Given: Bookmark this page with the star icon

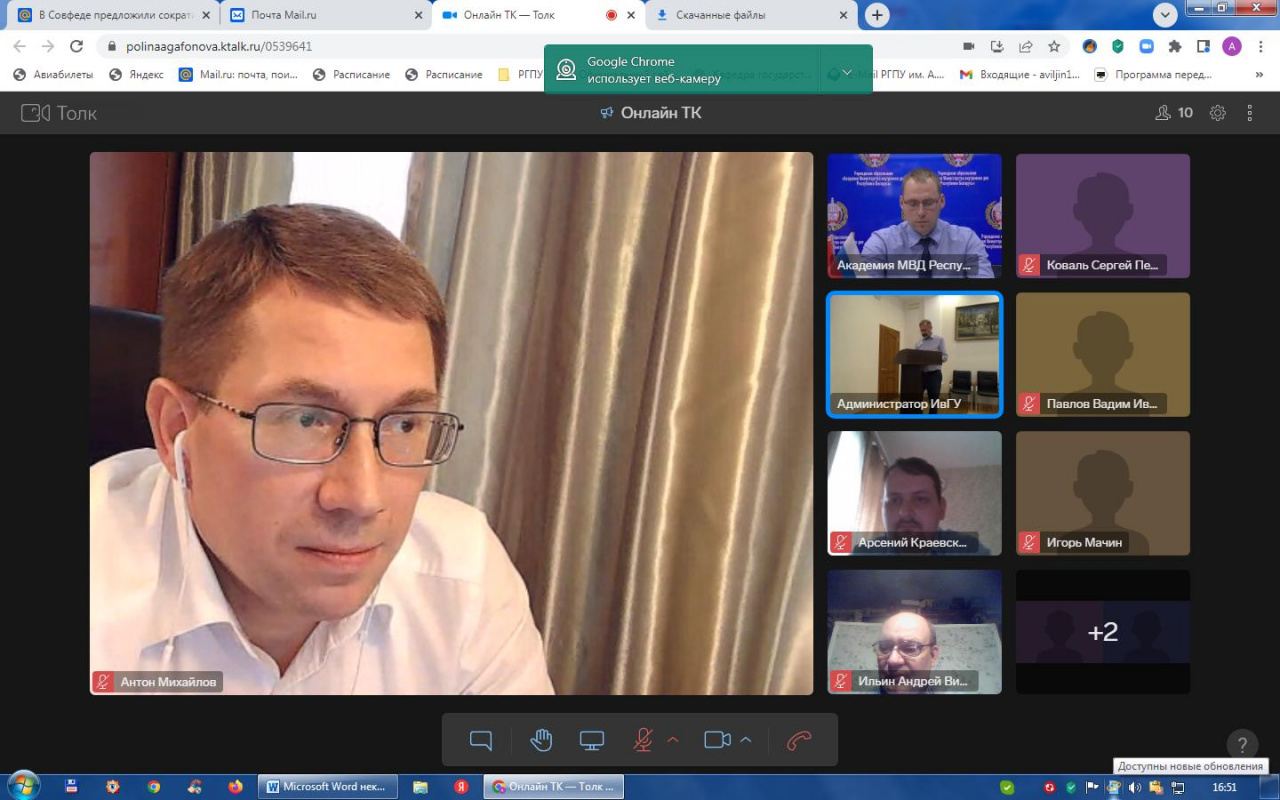Looking at the screenshot, I should coord(1054,46).
